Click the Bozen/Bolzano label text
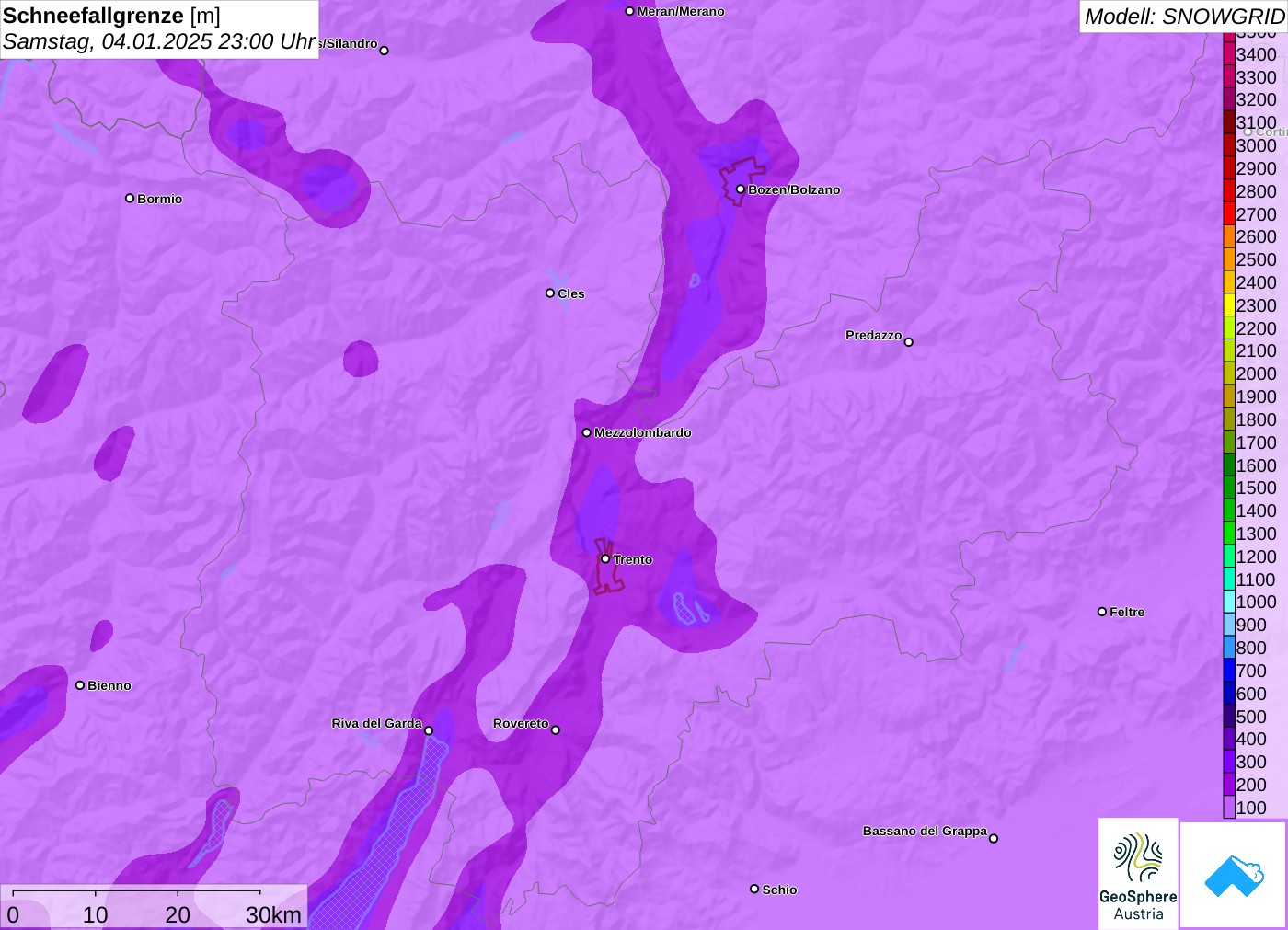1288x930 pixels. tap(794, 189)
